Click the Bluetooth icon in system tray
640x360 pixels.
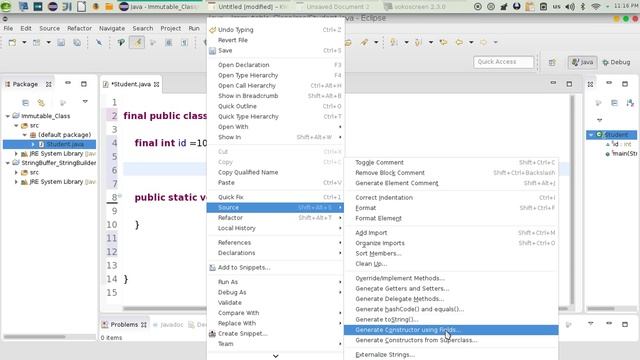tap(583, 7)
